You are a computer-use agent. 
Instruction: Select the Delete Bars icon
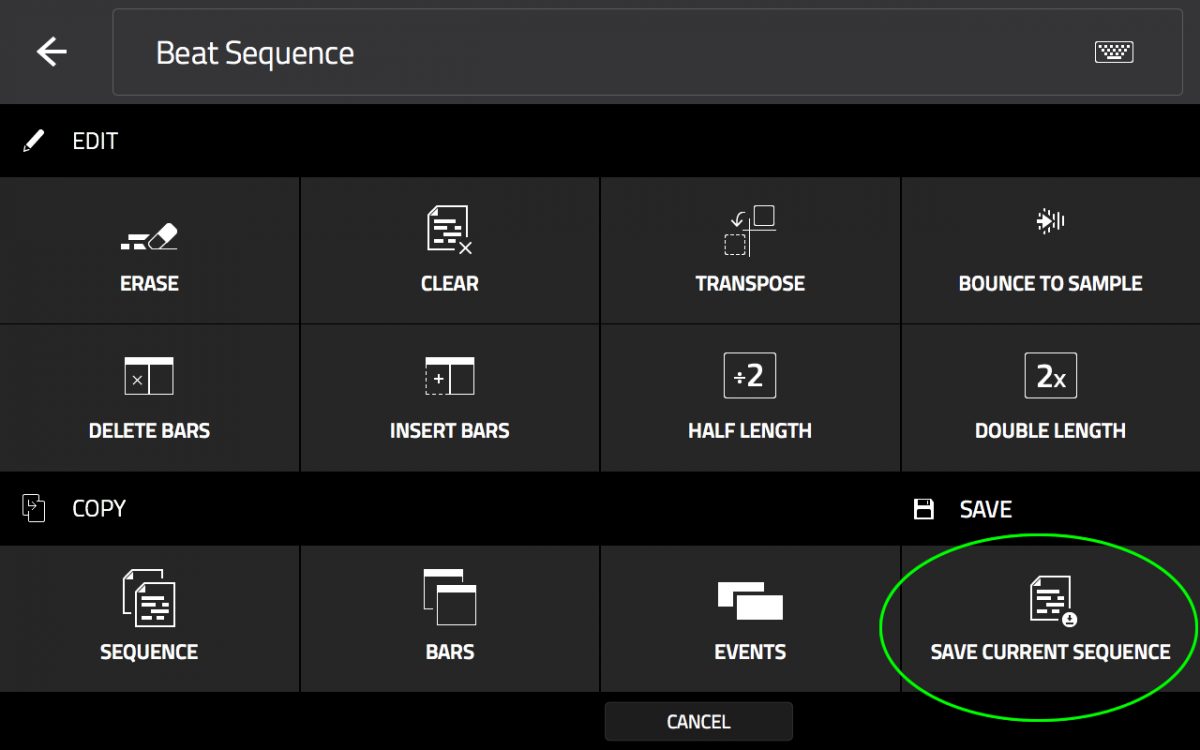pyautogui.click(x=149, y=376)
